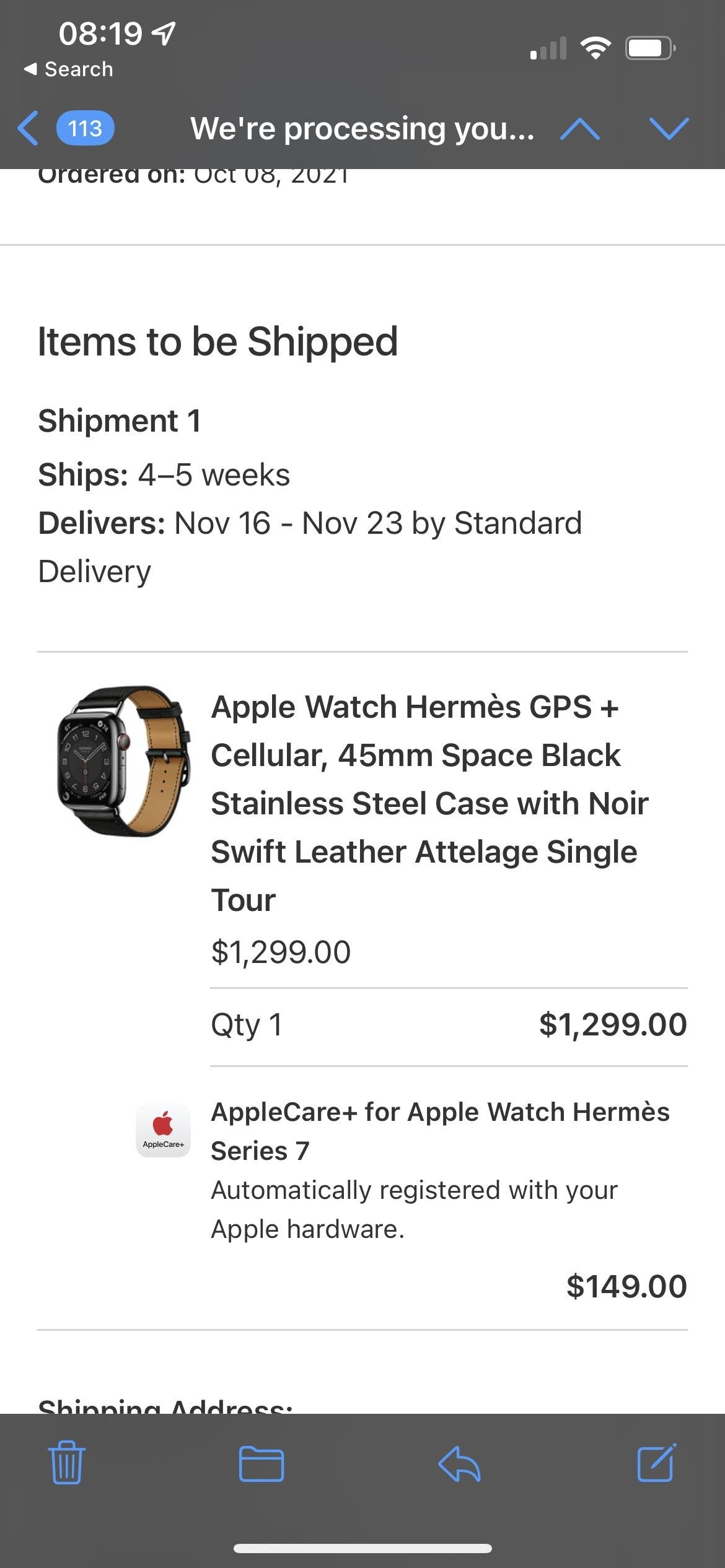Screen dimensions: 725x1568
Task: Tap the location arrow beside the time
Action: pos(164,33)
